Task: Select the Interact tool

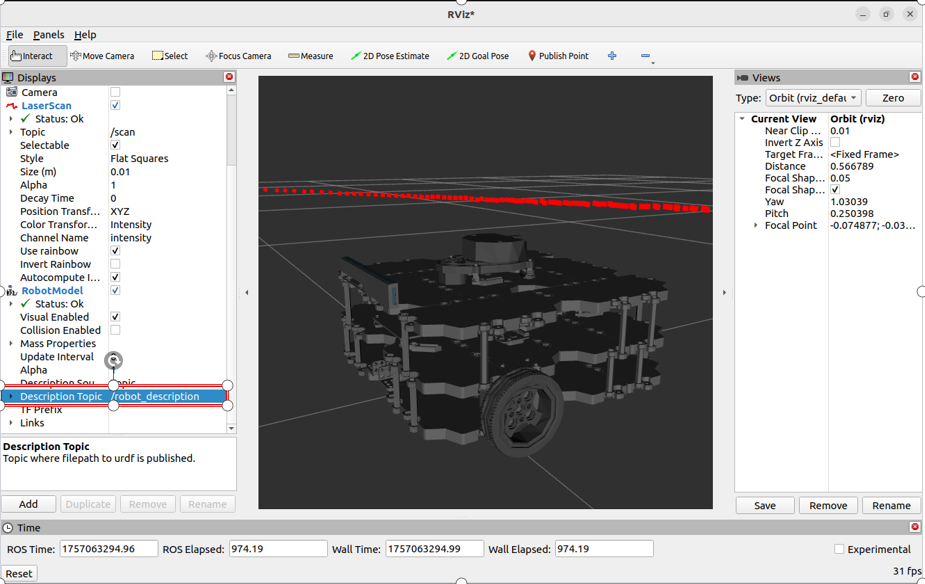Action: (36, 55)
